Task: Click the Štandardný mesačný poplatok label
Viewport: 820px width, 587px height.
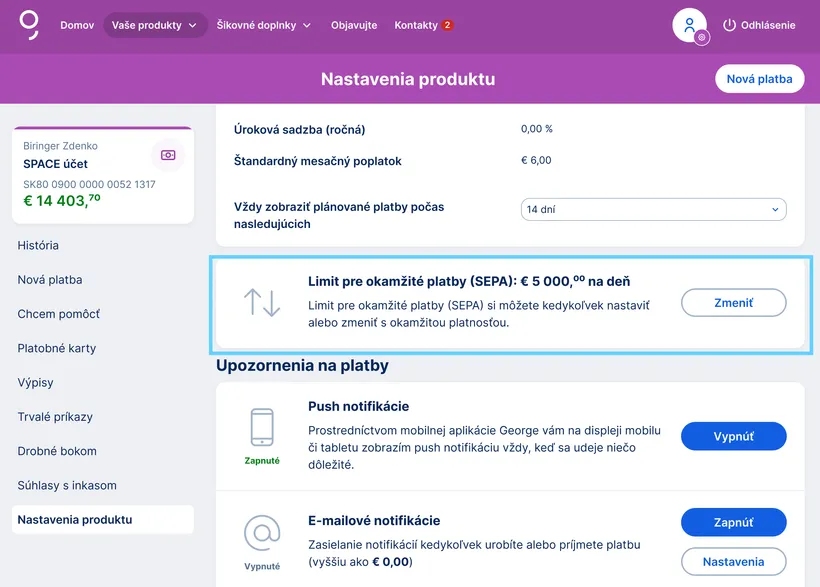Action: [x=317, y=161]
